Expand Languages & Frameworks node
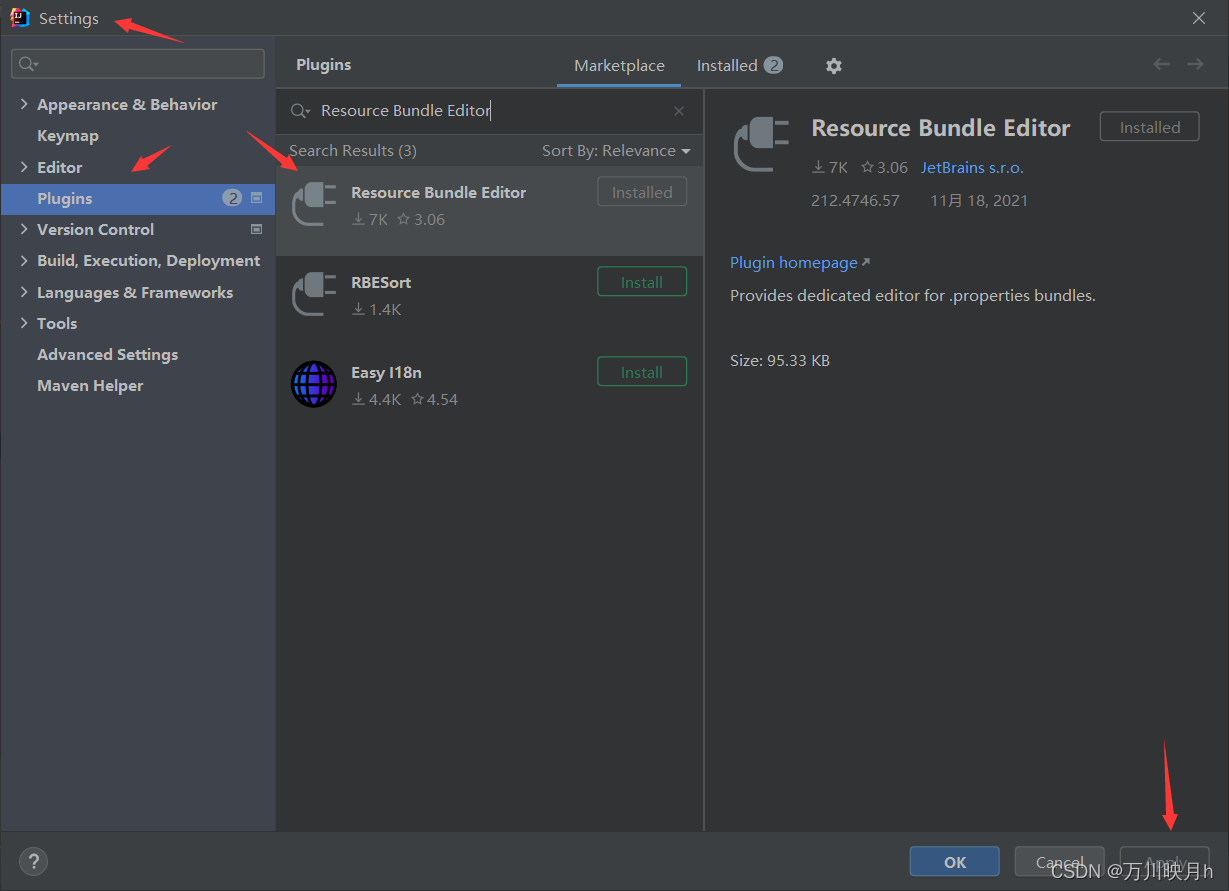The width and height of the screenshot is (1229, 891). point(24,292)
